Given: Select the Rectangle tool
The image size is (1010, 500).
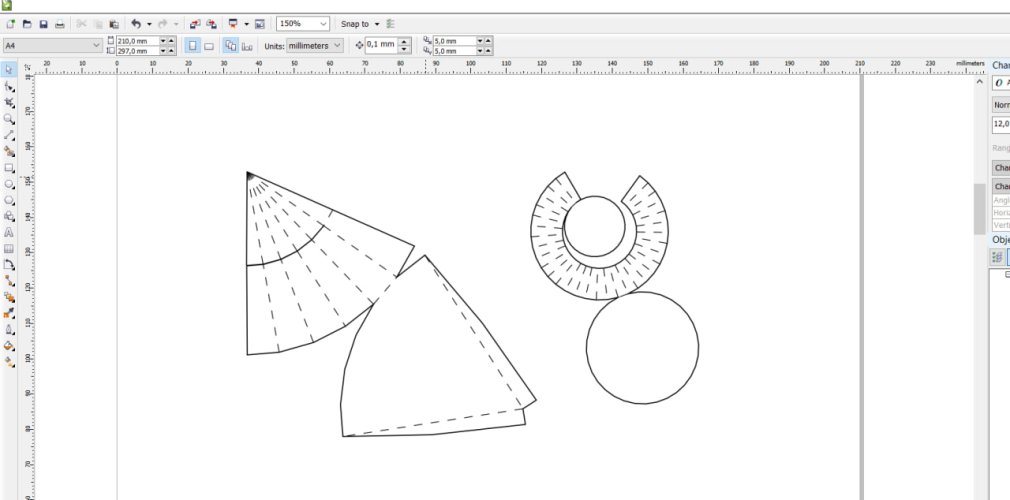Looking at the screenshot, I should pos(9,168).
